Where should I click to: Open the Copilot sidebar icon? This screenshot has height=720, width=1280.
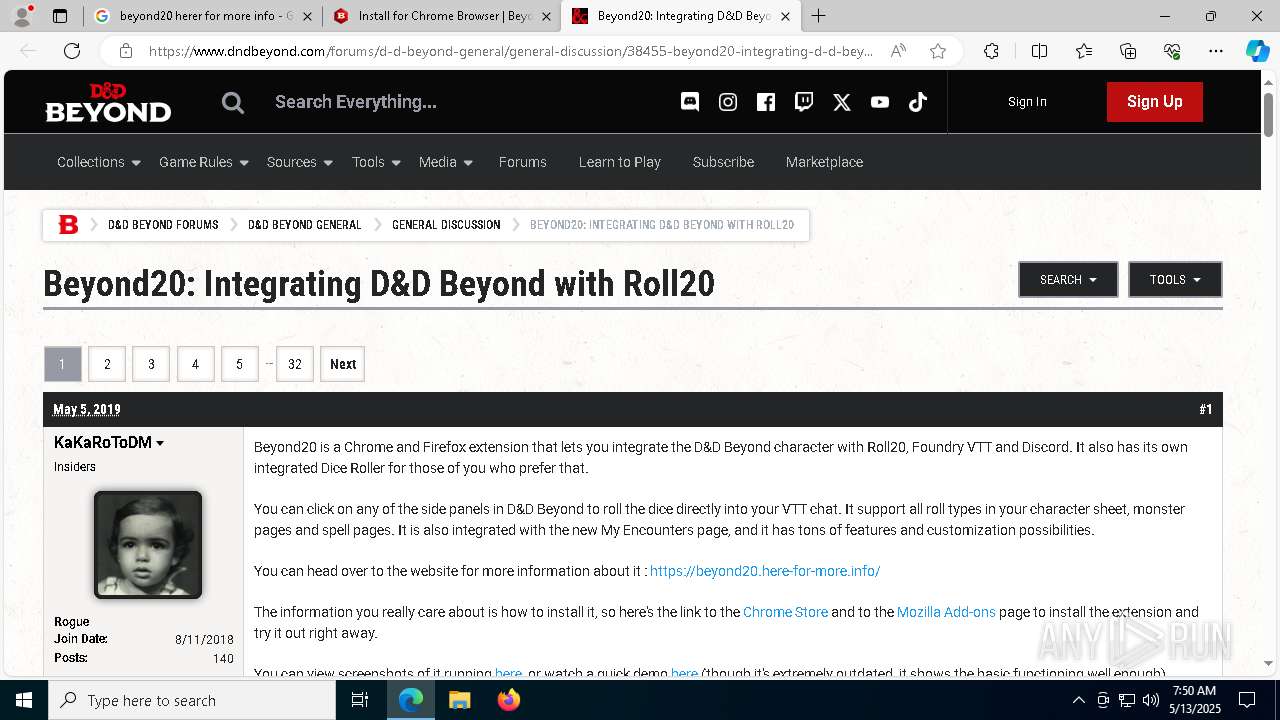(1257, 51)
